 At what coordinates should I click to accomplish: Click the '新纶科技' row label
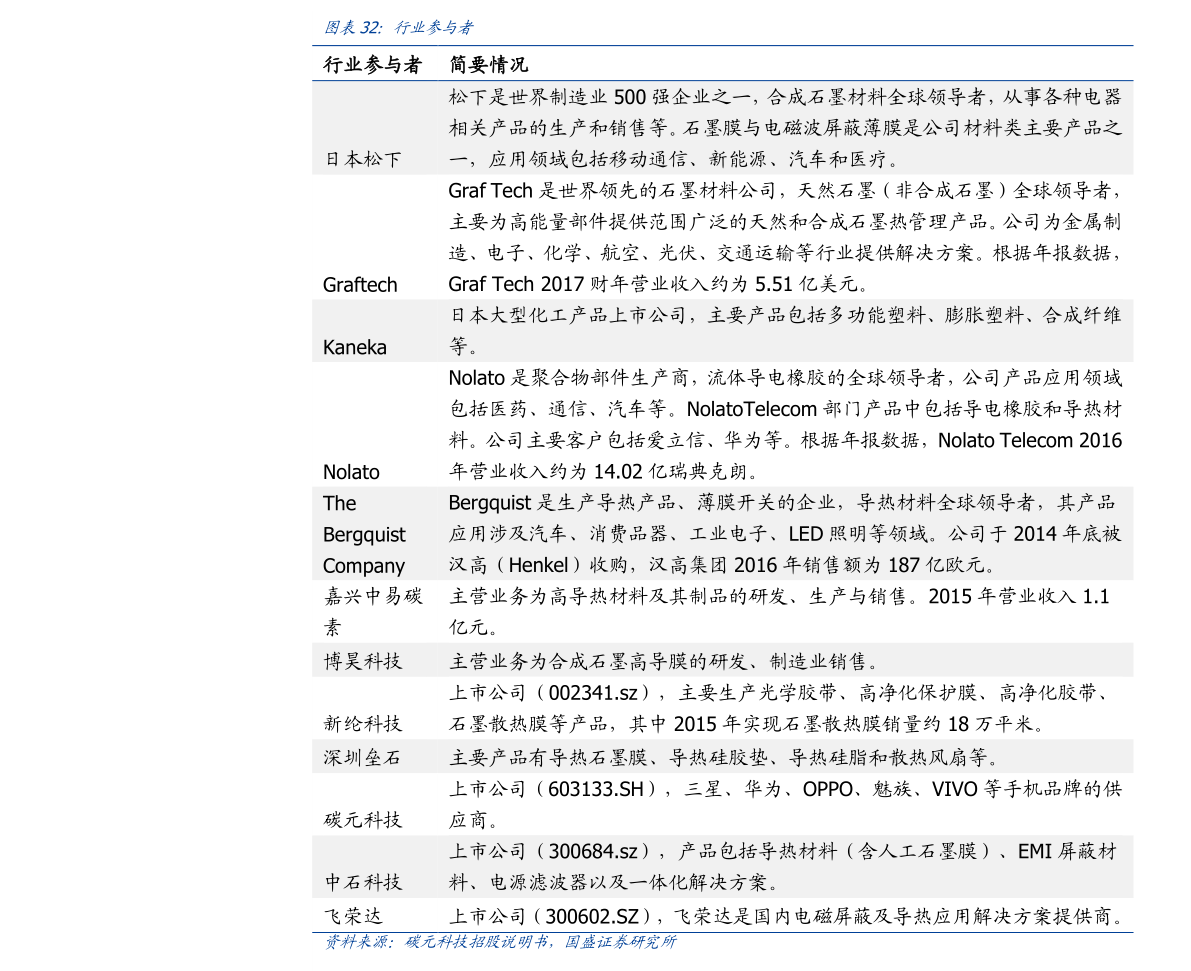(362, 723)
